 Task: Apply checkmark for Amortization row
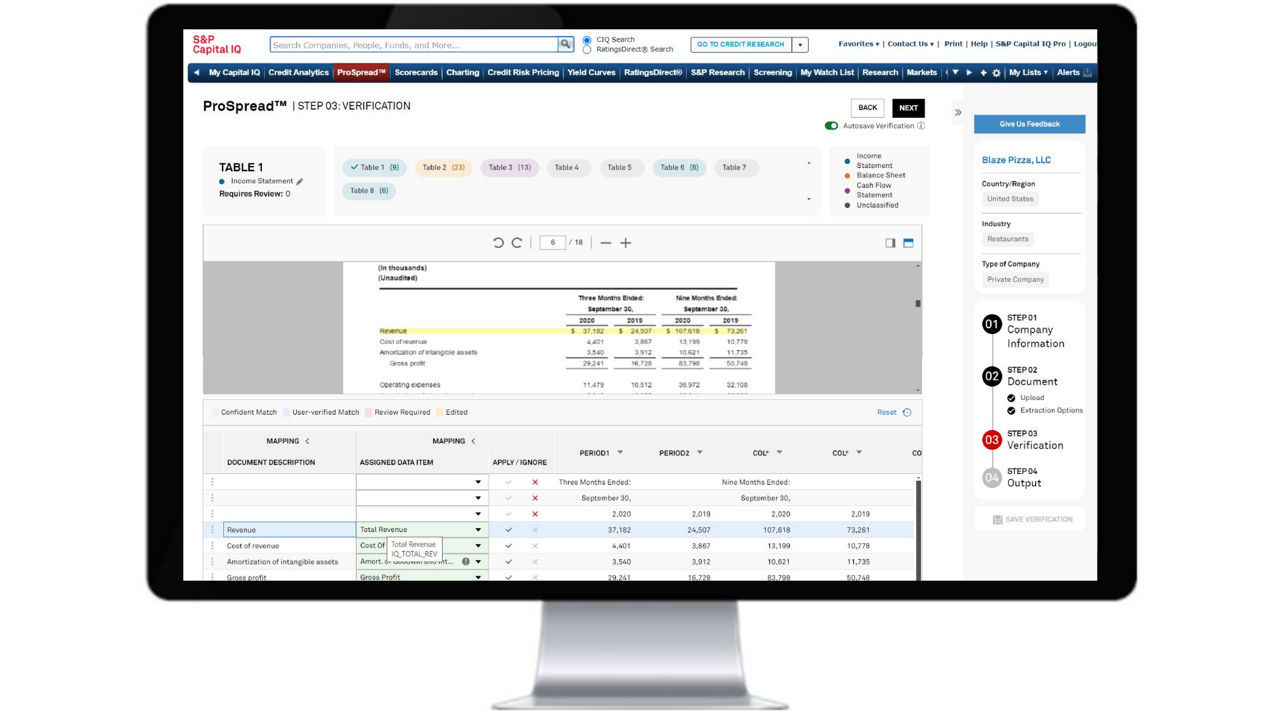click(x=508, y=562)
